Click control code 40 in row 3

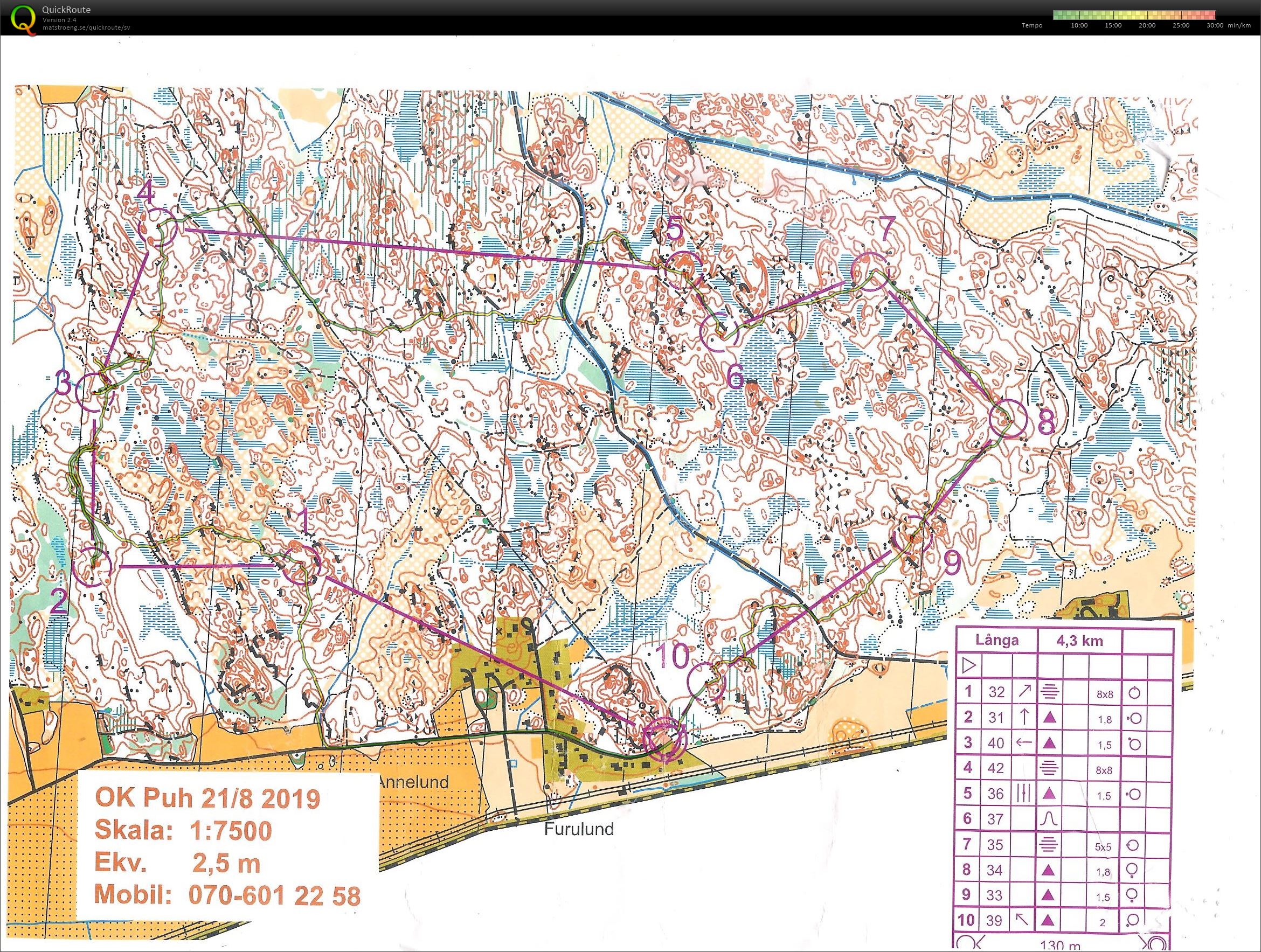pyautogui.click(x=995, y=743)
